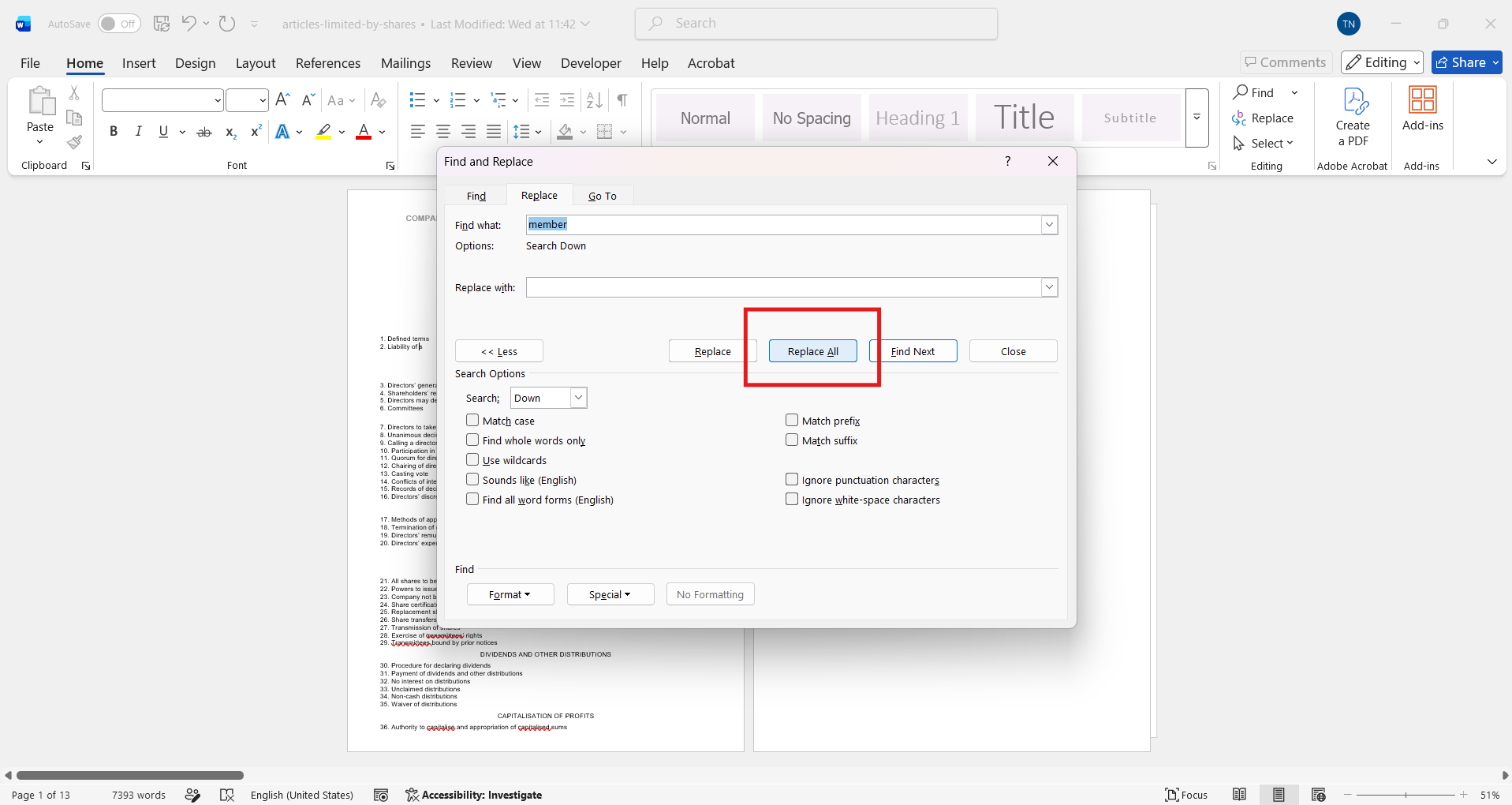This screenshot has height=805, width=1512.
Task: Apply Strikethrough to text
Action: pyautogui.click(x=204, y=132)
